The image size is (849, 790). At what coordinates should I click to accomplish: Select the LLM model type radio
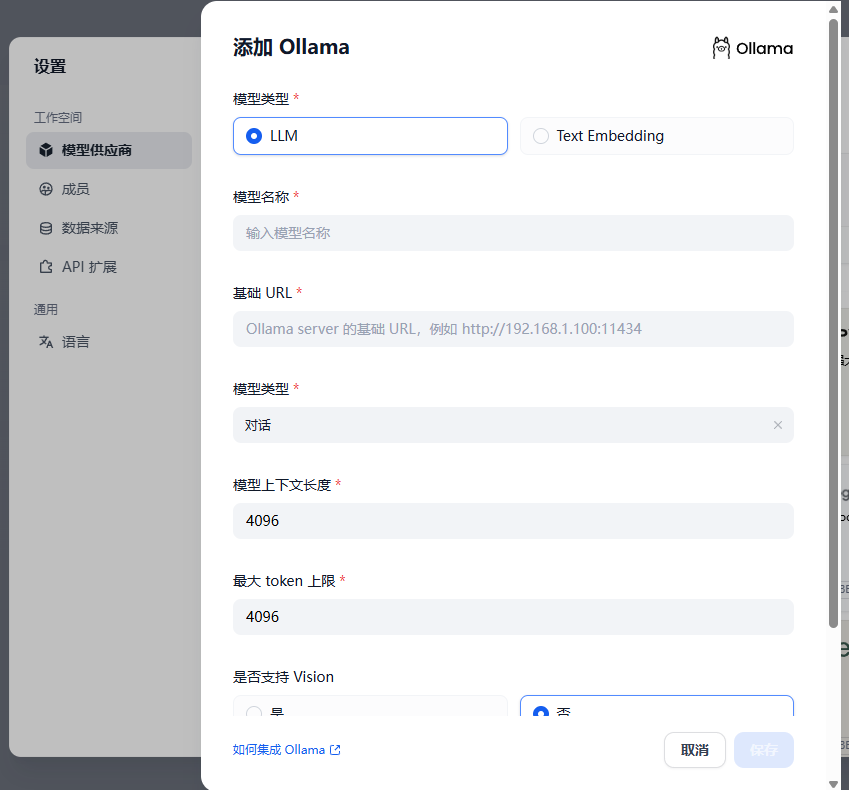click(x=370, y=136)
